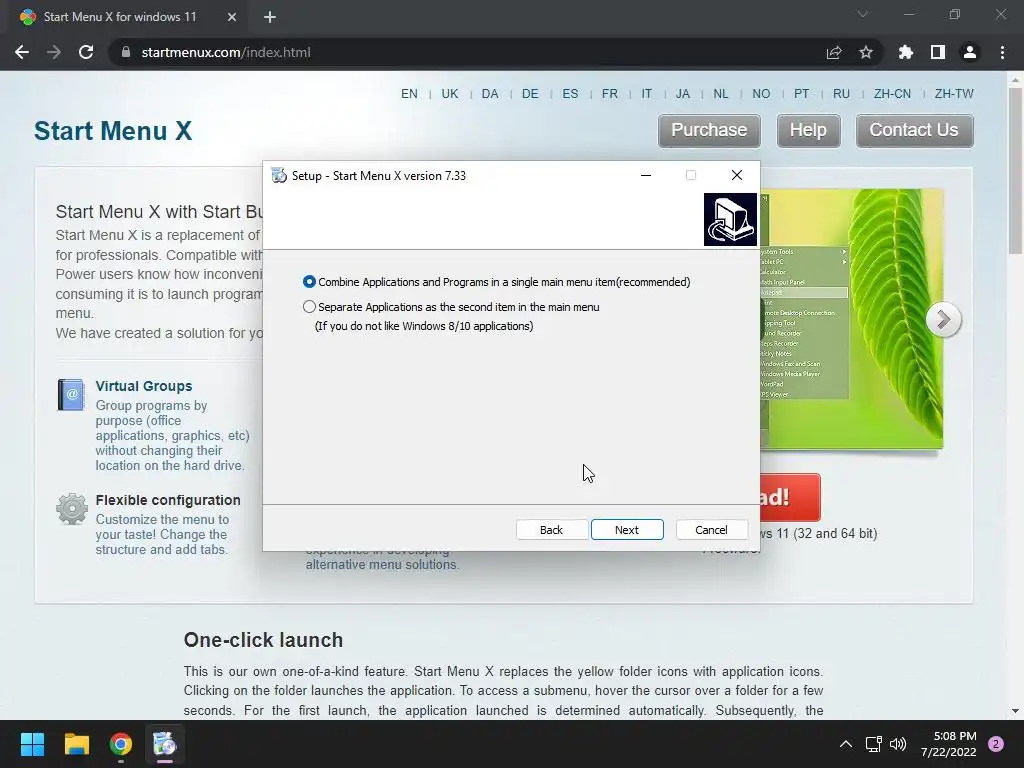
Task: Click the Start Menu X site title
Action: [113, 131]
